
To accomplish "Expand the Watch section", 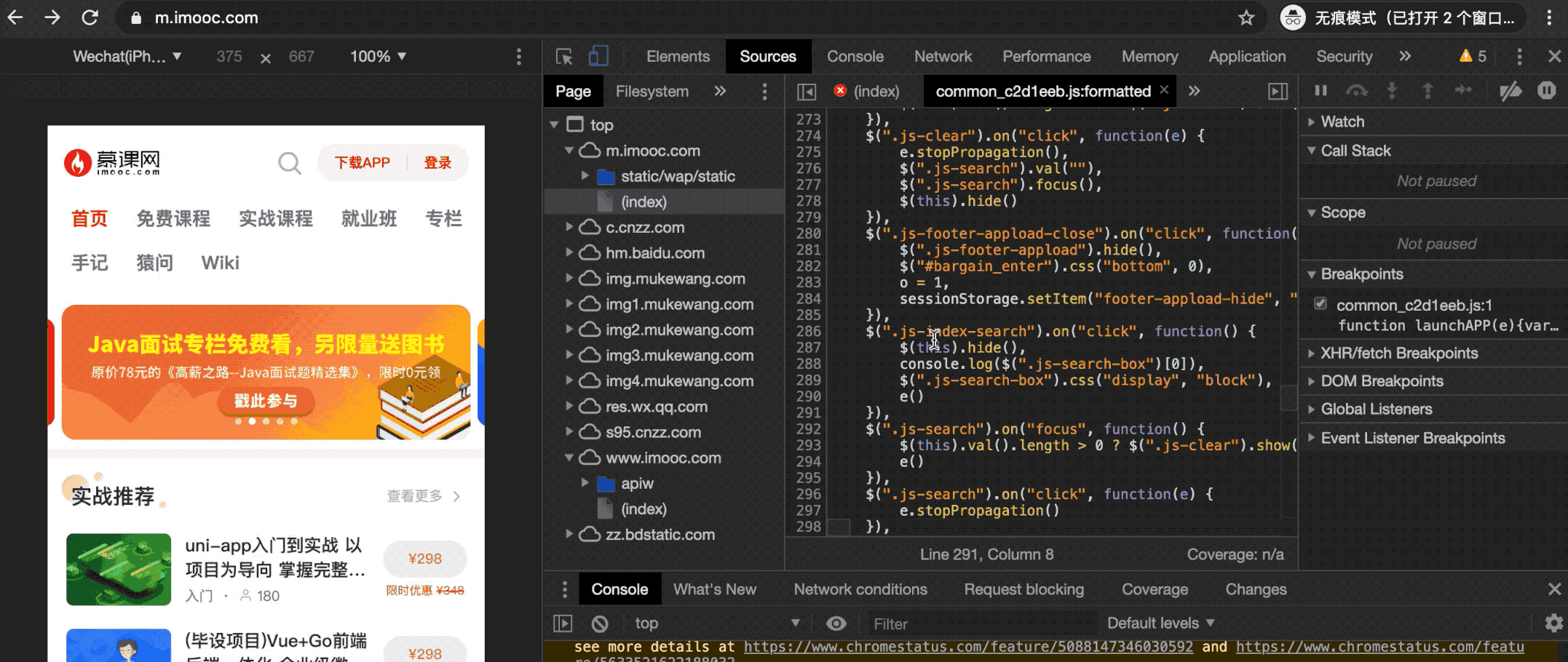I will [1342, 121].
